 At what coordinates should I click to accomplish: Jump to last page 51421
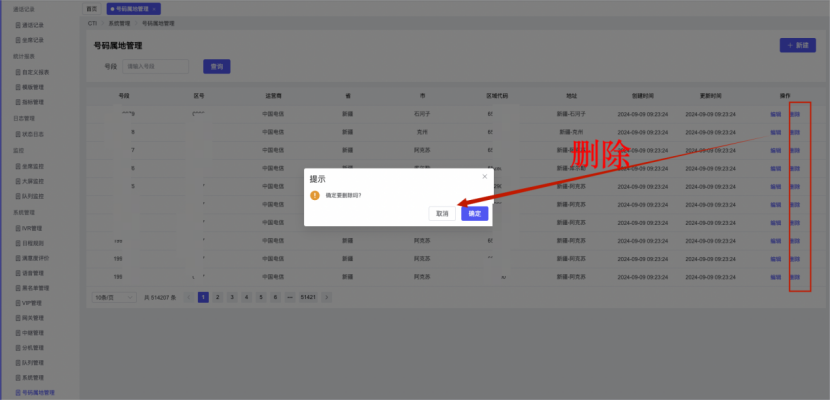[x=308, y=297]
